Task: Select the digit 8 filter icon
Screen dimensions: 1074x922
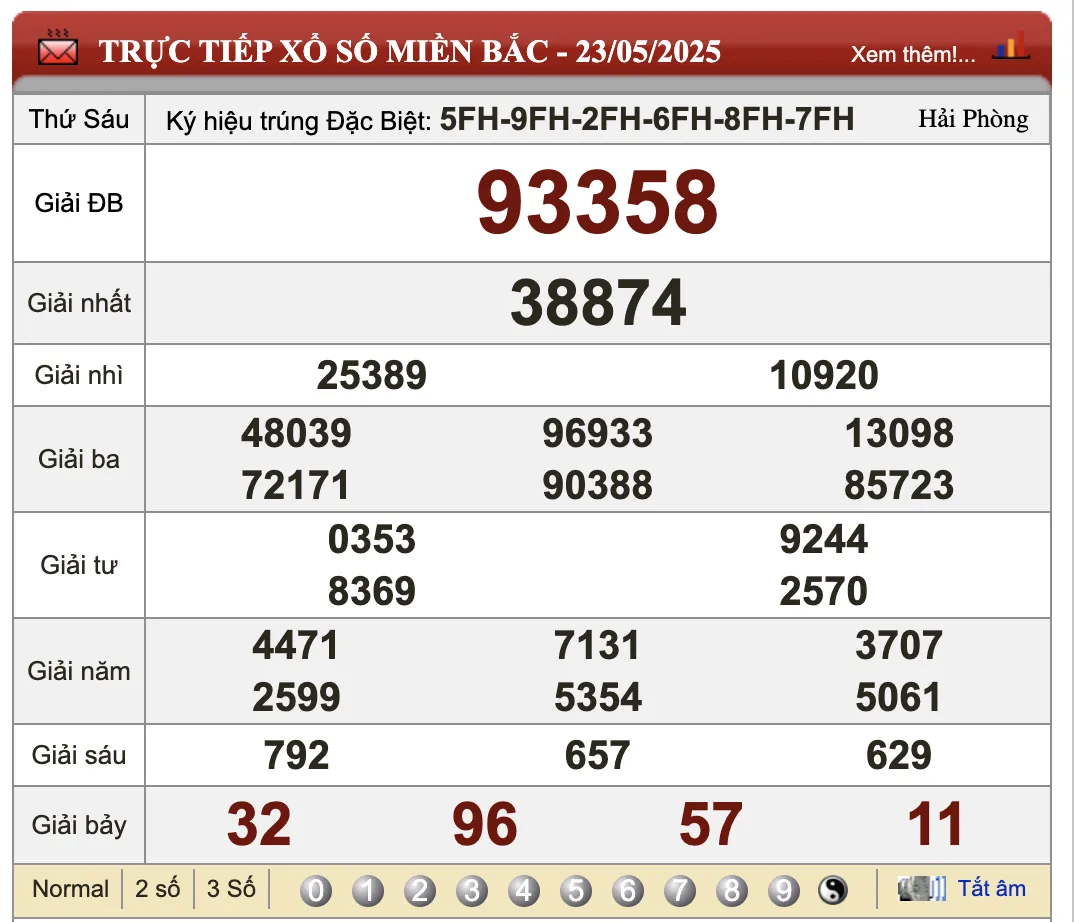Action: coord(731,888)
